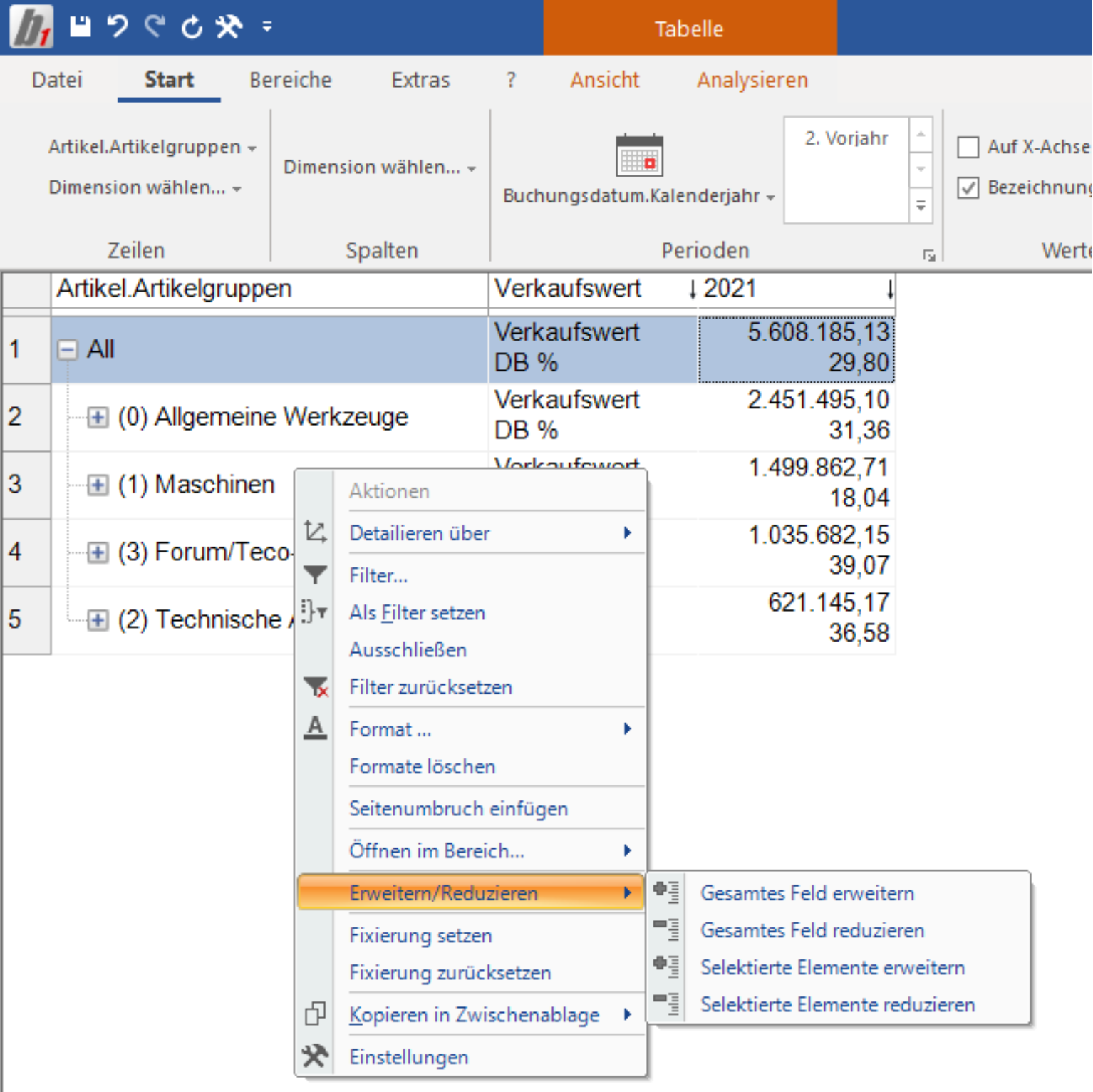
Task: Open the tools icon in quick access bar
Action: tap(229, 27)
